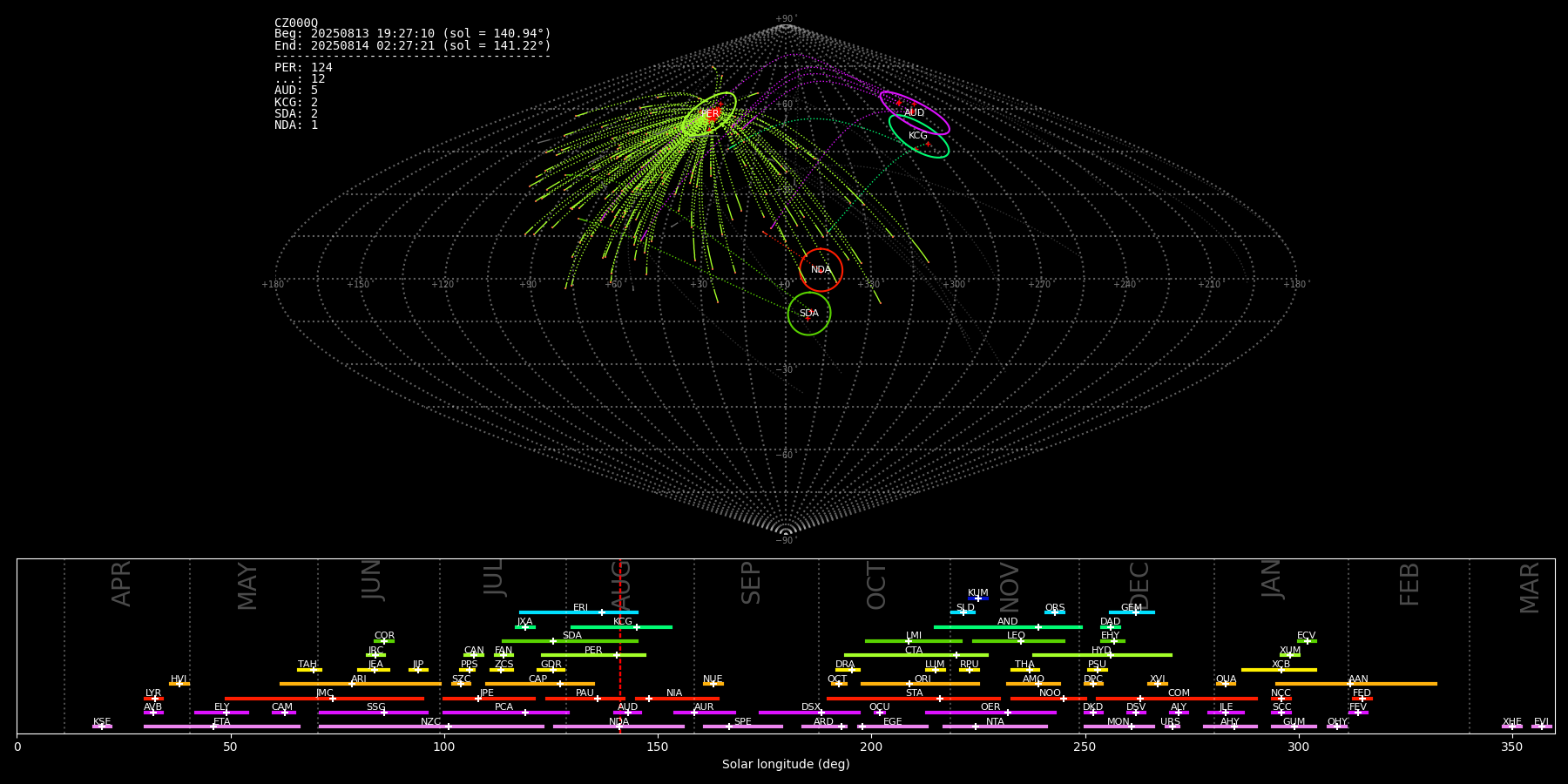Click the '...: 12' sporadic count line
1568x784 pixels.
tap(300, 79)
